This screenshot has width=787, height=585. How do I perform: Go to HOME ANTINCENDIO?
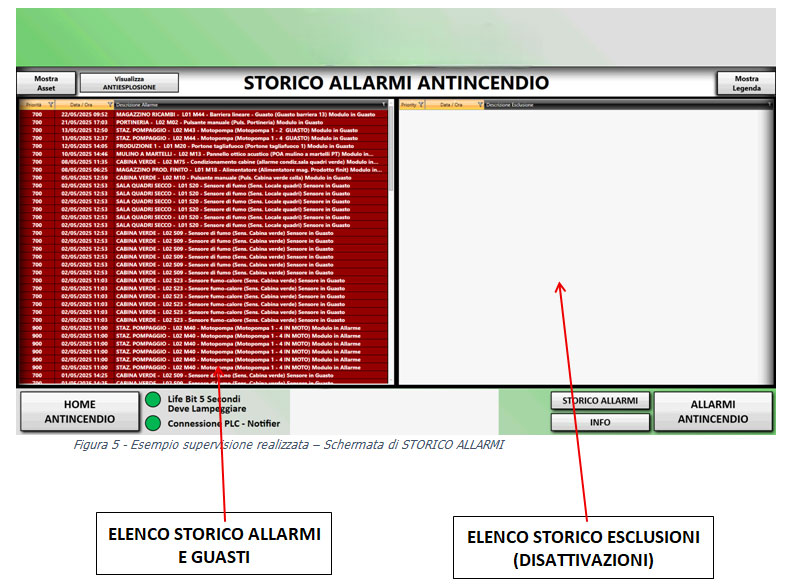79,411
